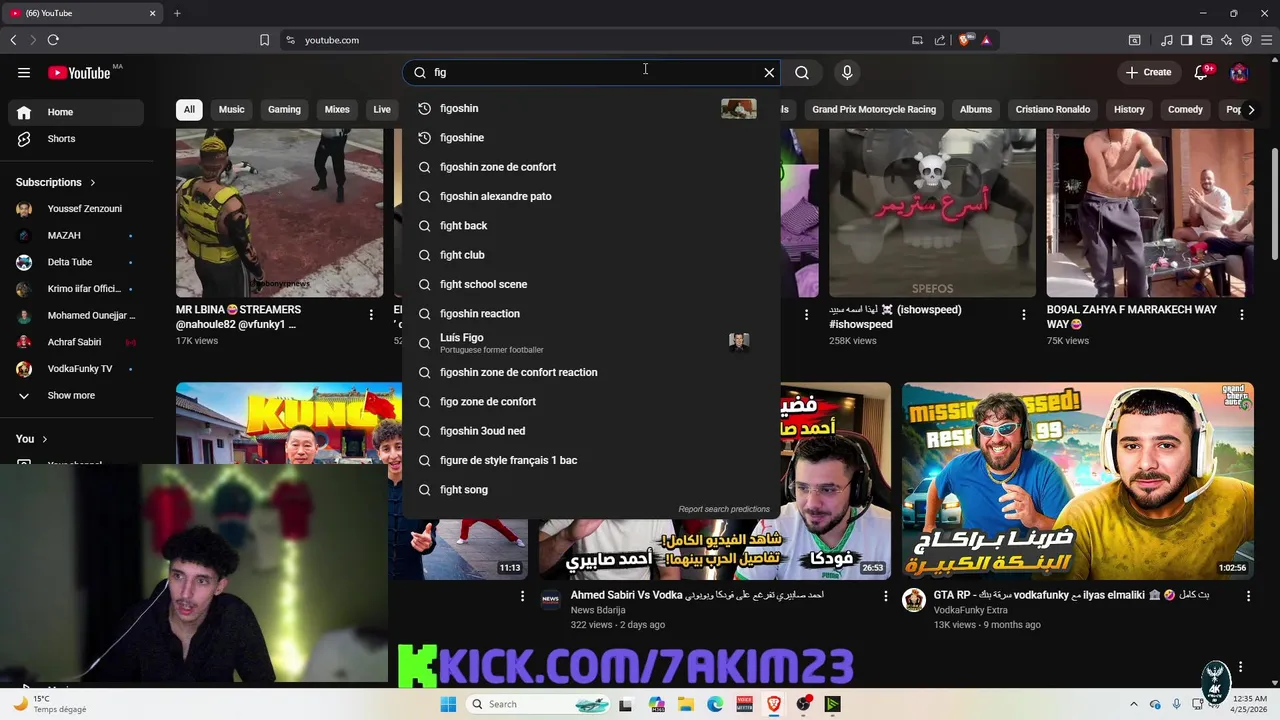Open a new browser tab
The image size is (1280, 720).
pos(177,13)
